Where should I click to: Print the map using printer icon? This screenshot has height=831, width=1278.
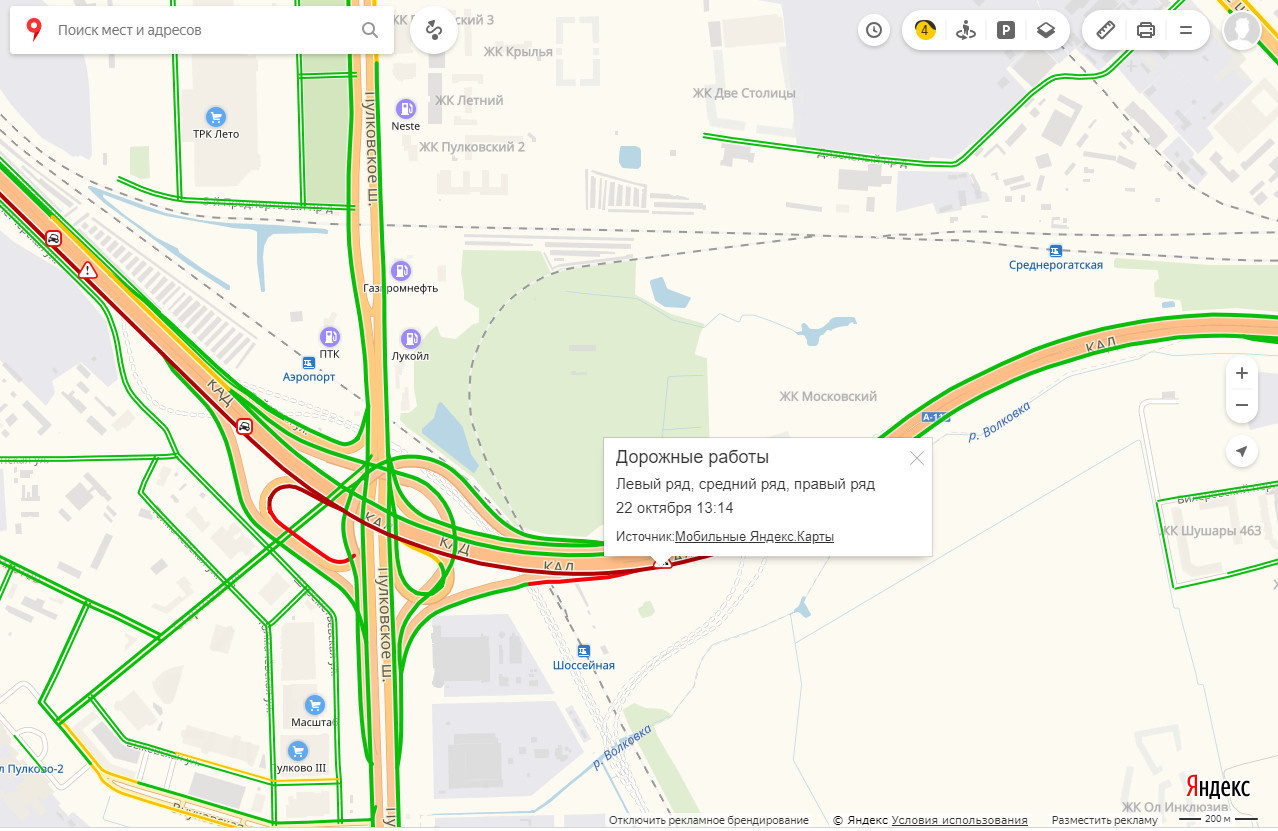click(x=1146, y=30)
